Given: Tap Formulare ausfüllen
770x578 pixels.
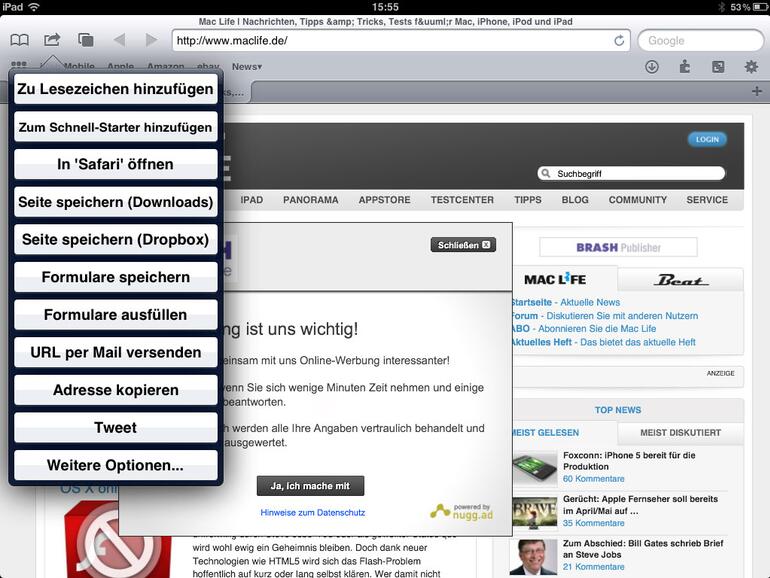Looking at the screenshot, I should click(x=115, y=314).
